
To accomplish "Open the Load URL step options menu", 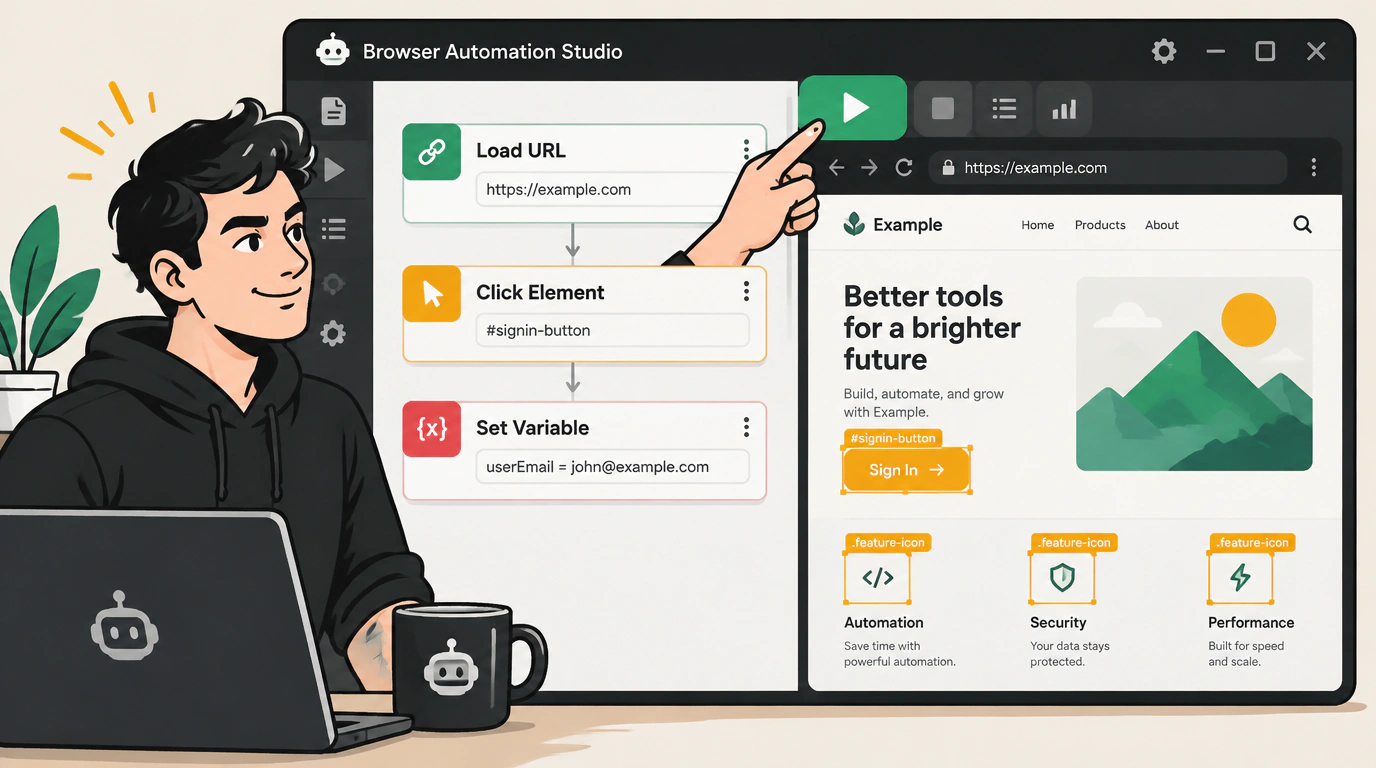I will point(746,150).
